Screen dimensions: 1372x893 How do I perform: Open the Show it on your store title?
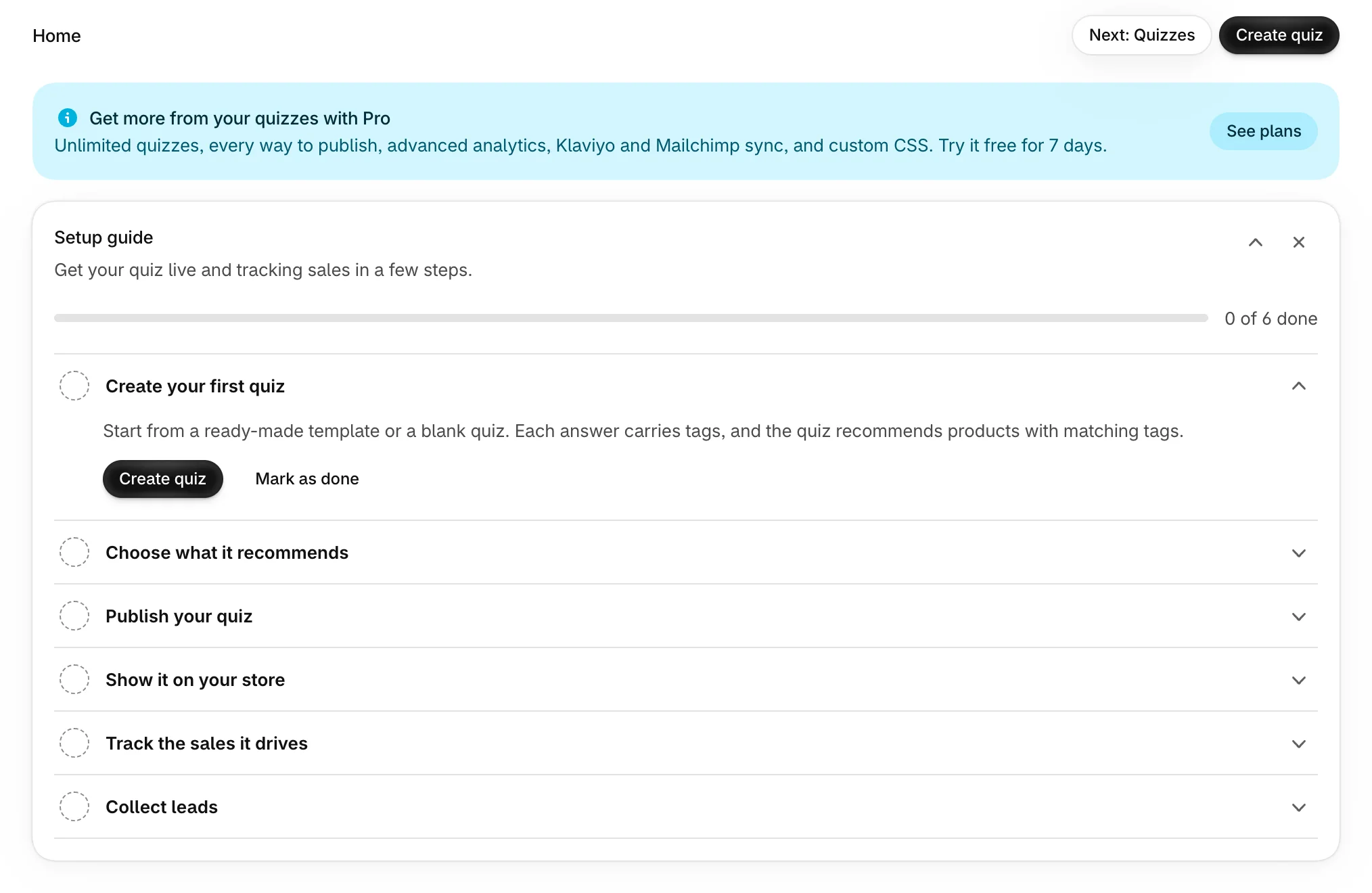(x=195, y=680)
